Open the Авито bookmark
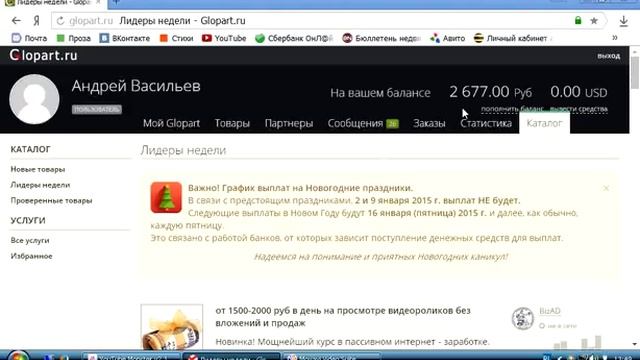 [447, 38]
